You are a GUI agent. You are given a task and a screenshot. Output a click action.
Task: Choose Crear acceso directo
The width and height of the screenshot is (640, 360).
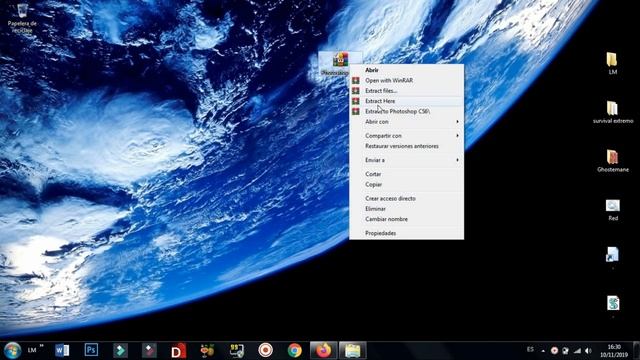click(x=407, y=198)
